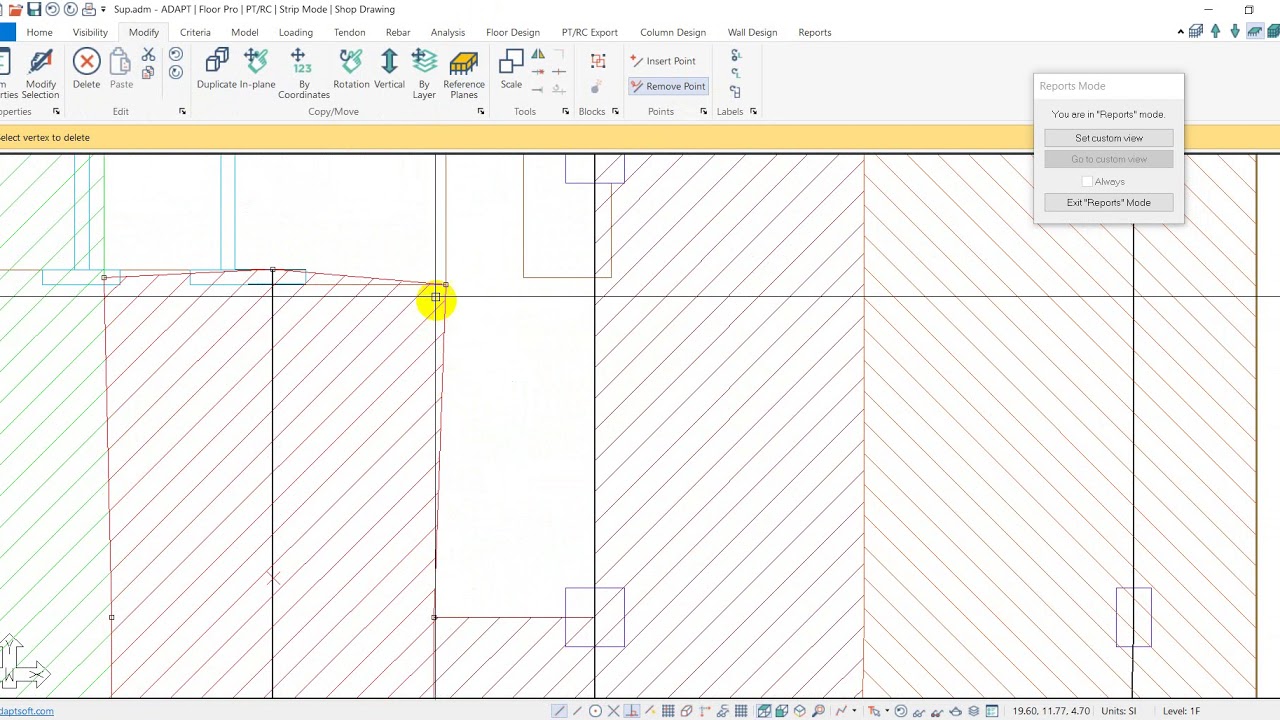
Task: Click the Exit "Reports" Mode button
Action: tap(1109, 203)
